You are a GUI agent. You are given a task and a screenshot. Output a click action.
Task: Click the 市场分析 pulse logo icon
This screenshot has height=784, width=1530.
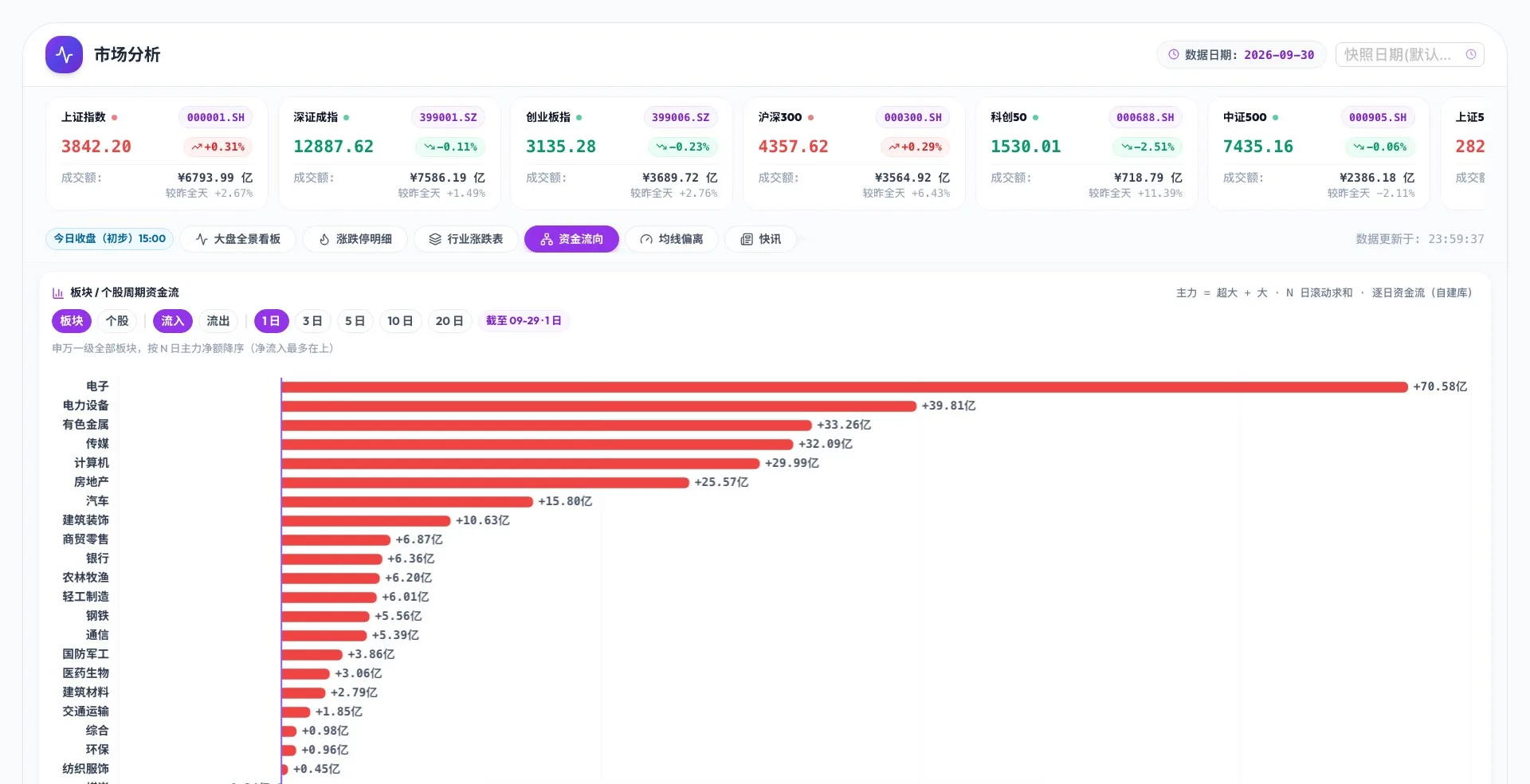coord(64,55)
